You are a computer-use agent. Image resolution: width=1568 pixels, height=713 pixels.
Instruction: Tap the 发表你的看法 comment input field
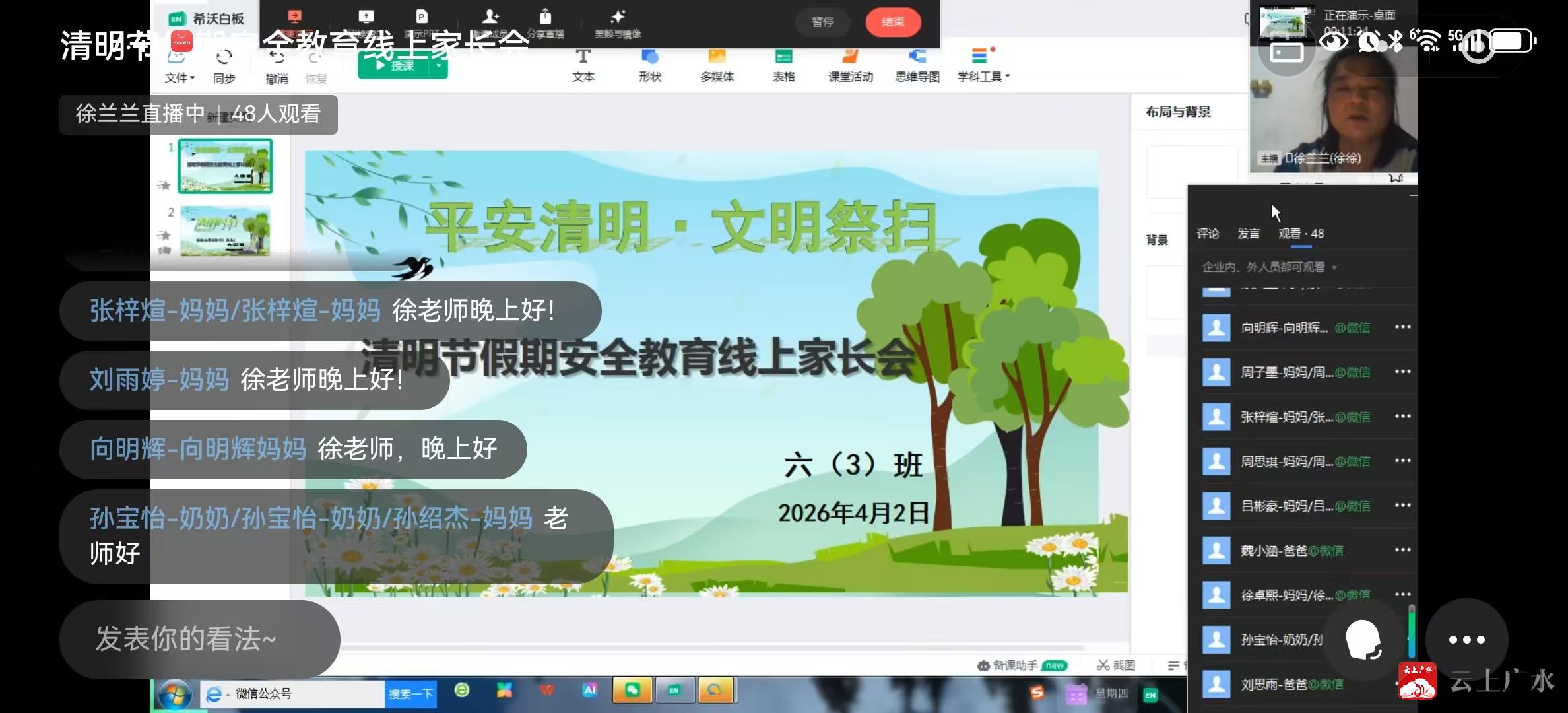(x=199, y=638)
